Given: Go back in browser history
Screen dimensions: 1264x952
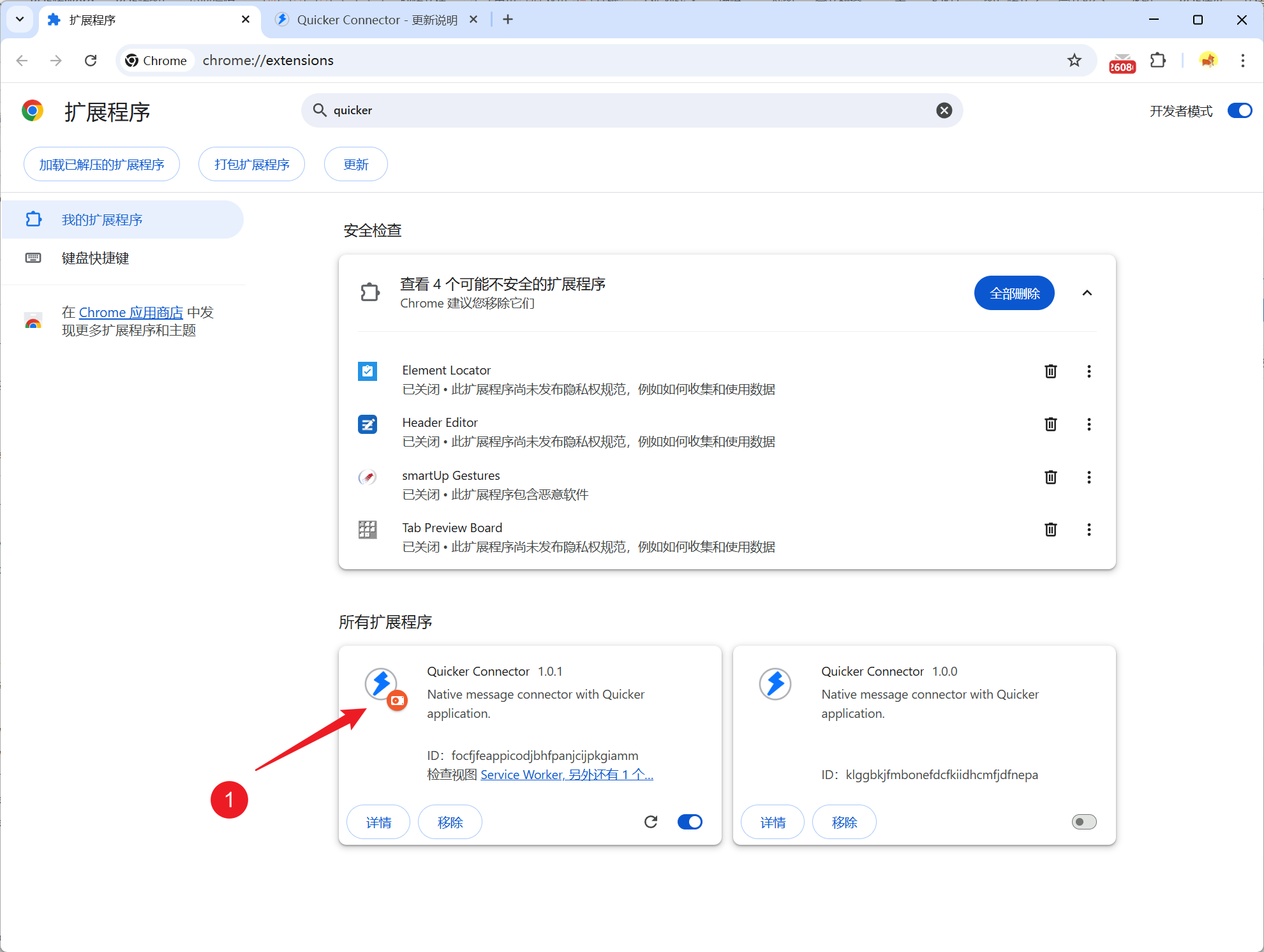Looking at the screenshot, I should tap(22, 61).
